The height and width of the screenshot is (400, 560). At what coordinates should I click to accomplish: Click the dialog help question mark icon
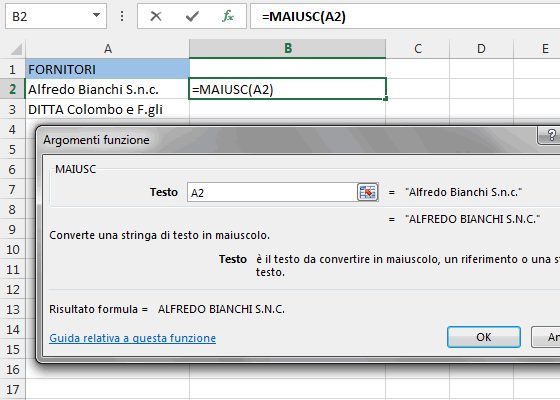click(551, 135)
